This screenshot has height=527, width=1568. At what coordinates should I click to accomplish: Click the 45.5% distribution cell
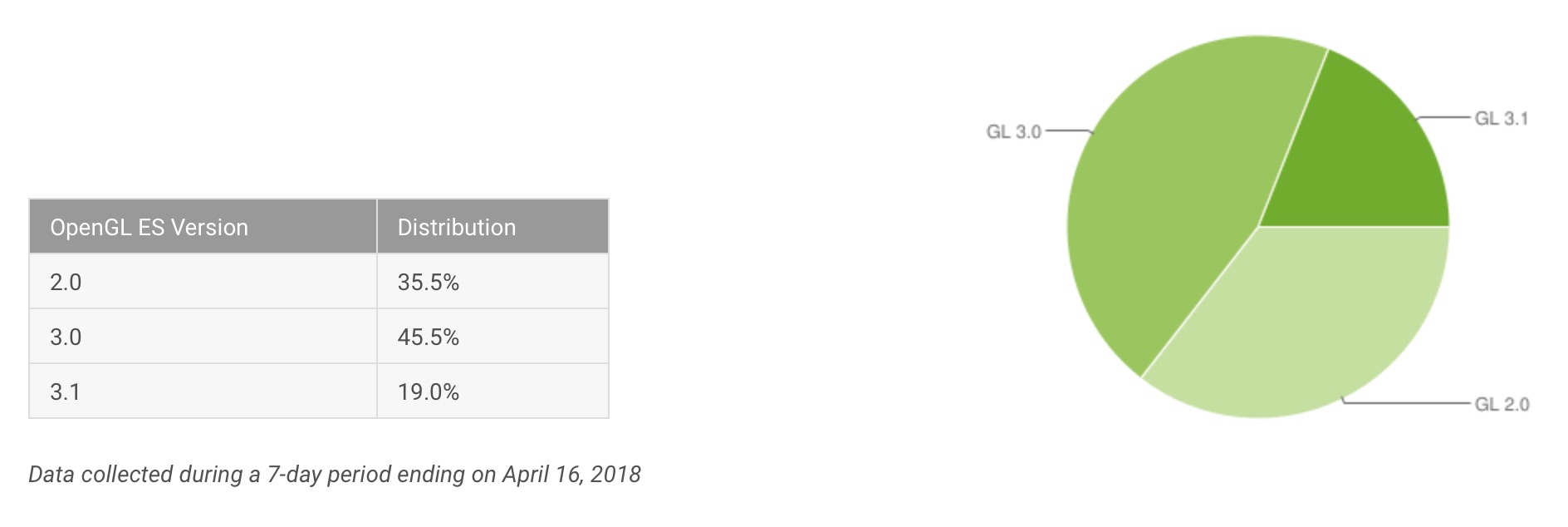492,337
